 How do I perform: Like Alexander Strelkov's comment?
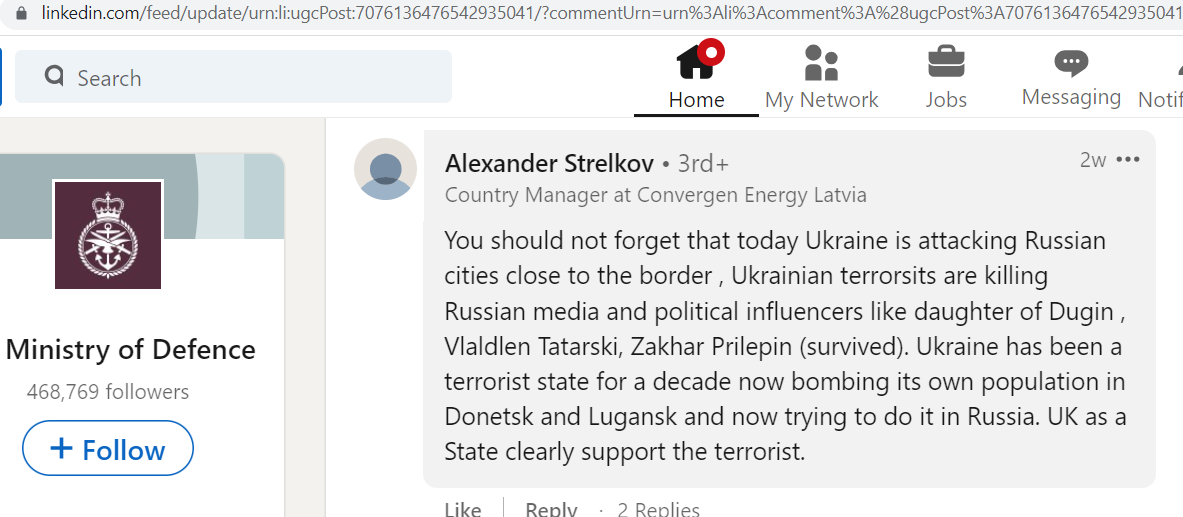[x=462, y=509]
